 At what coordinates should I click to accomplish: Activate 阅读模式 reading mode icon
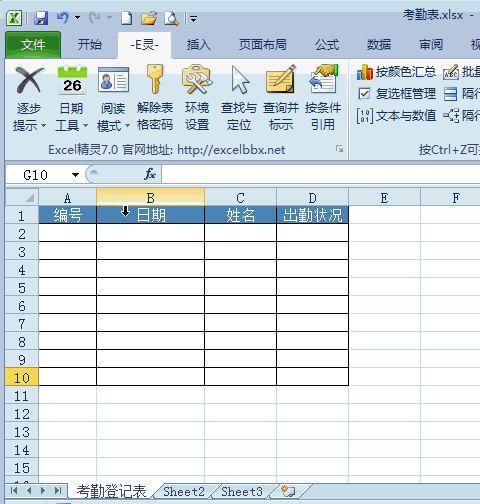(113, 98)
